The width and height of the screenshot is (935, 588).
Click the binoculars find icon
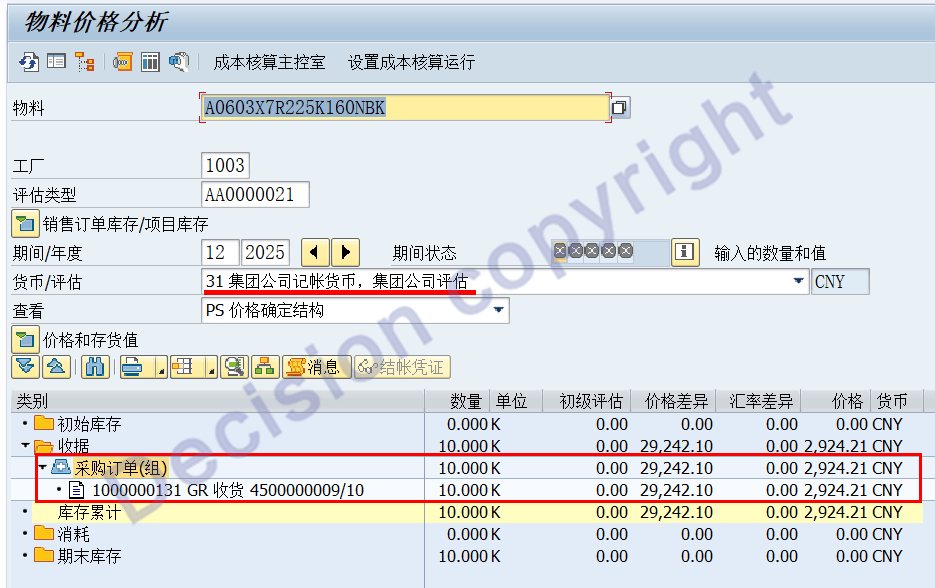[95, 367]
